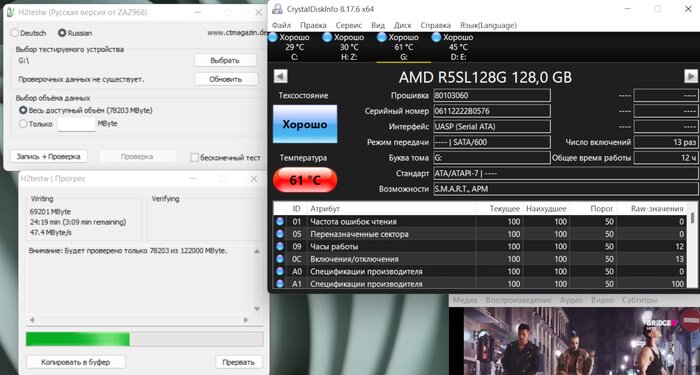Select 'Переназначенные сектора' attribute row
Image resolution: width=700 pixels, height=375 pixels.
(x=480, y=234)
